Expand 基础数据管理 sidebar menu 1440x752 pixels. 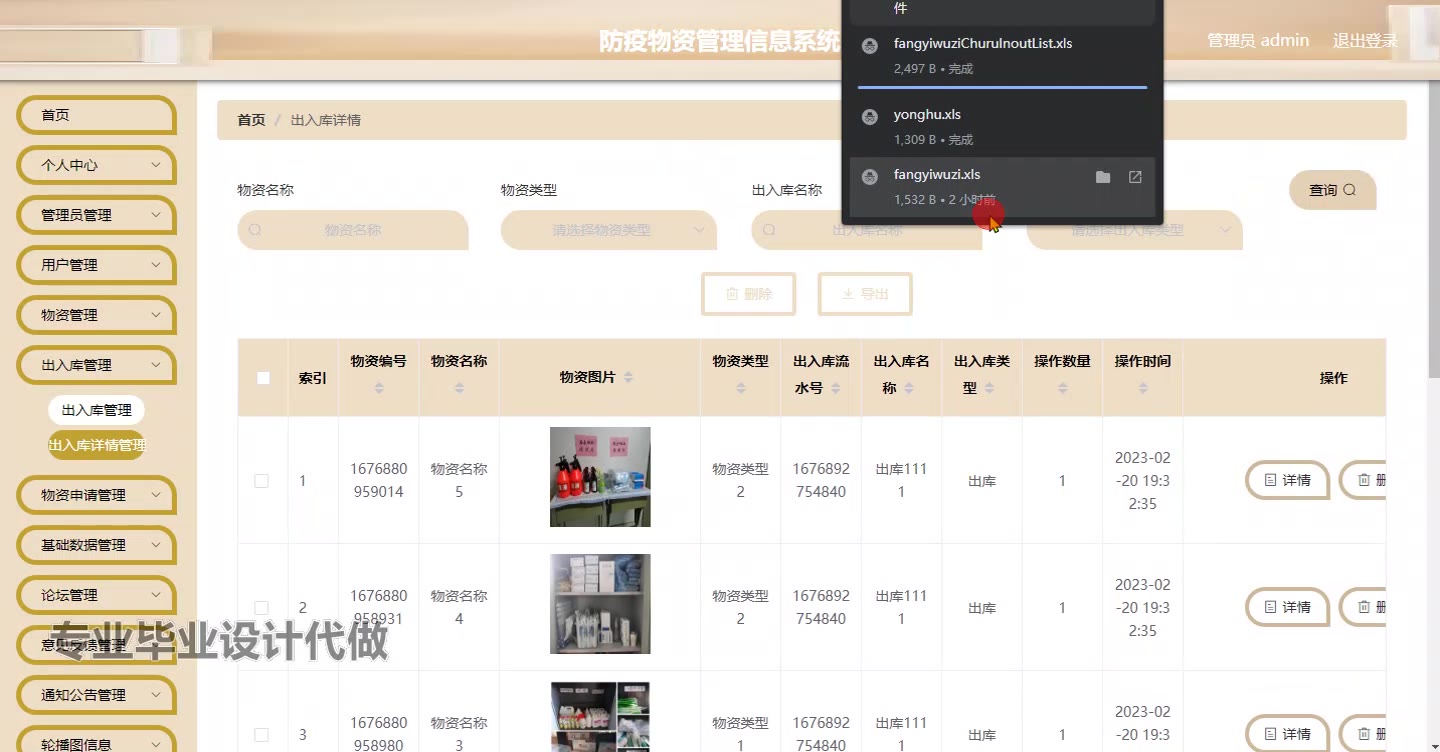pos(96,545)
